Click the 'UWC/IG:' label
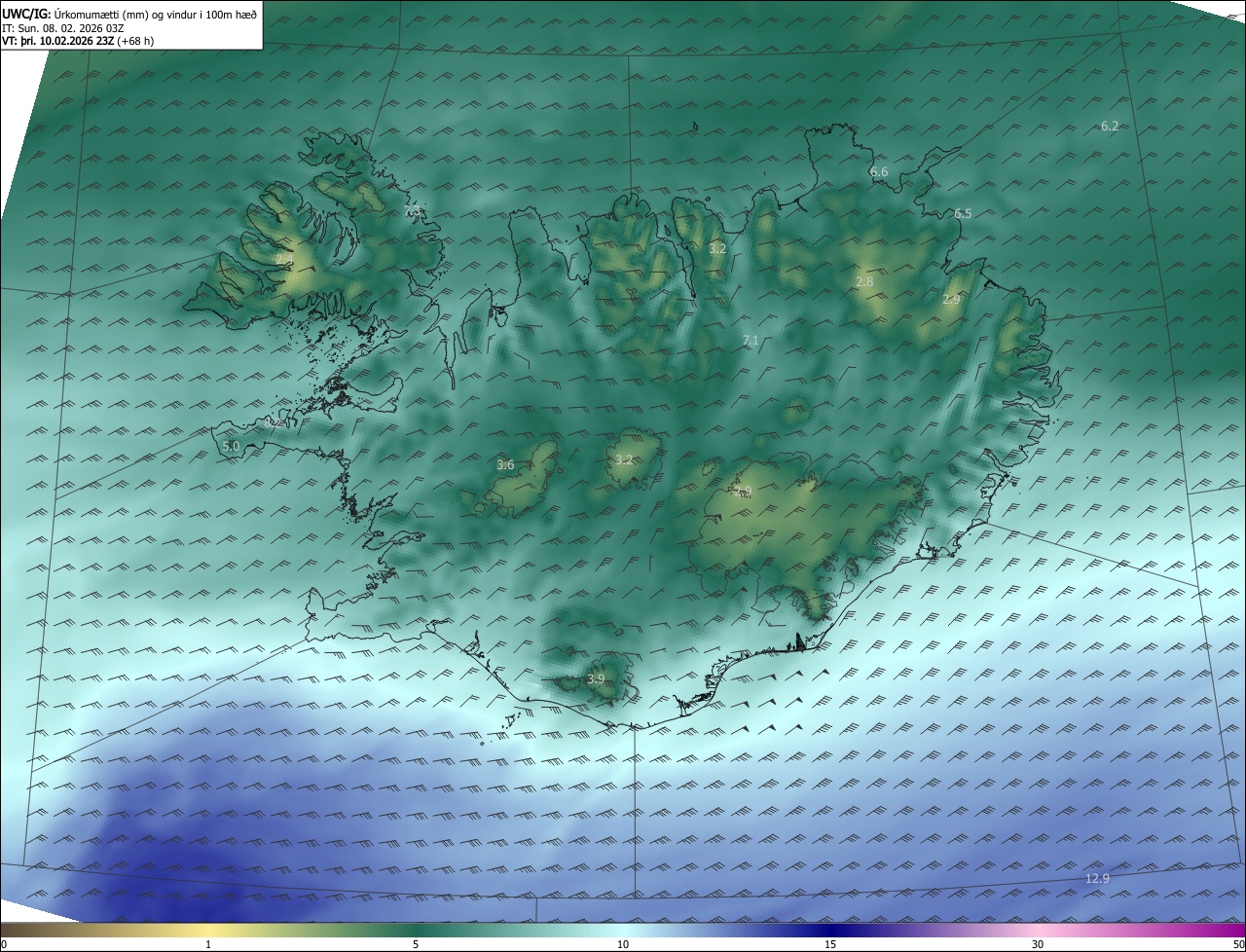The width and height of the screenshot is (1246, 952). [x=26, y=14]
